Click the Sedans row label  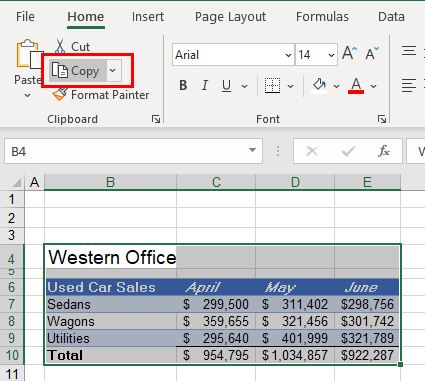111,304
